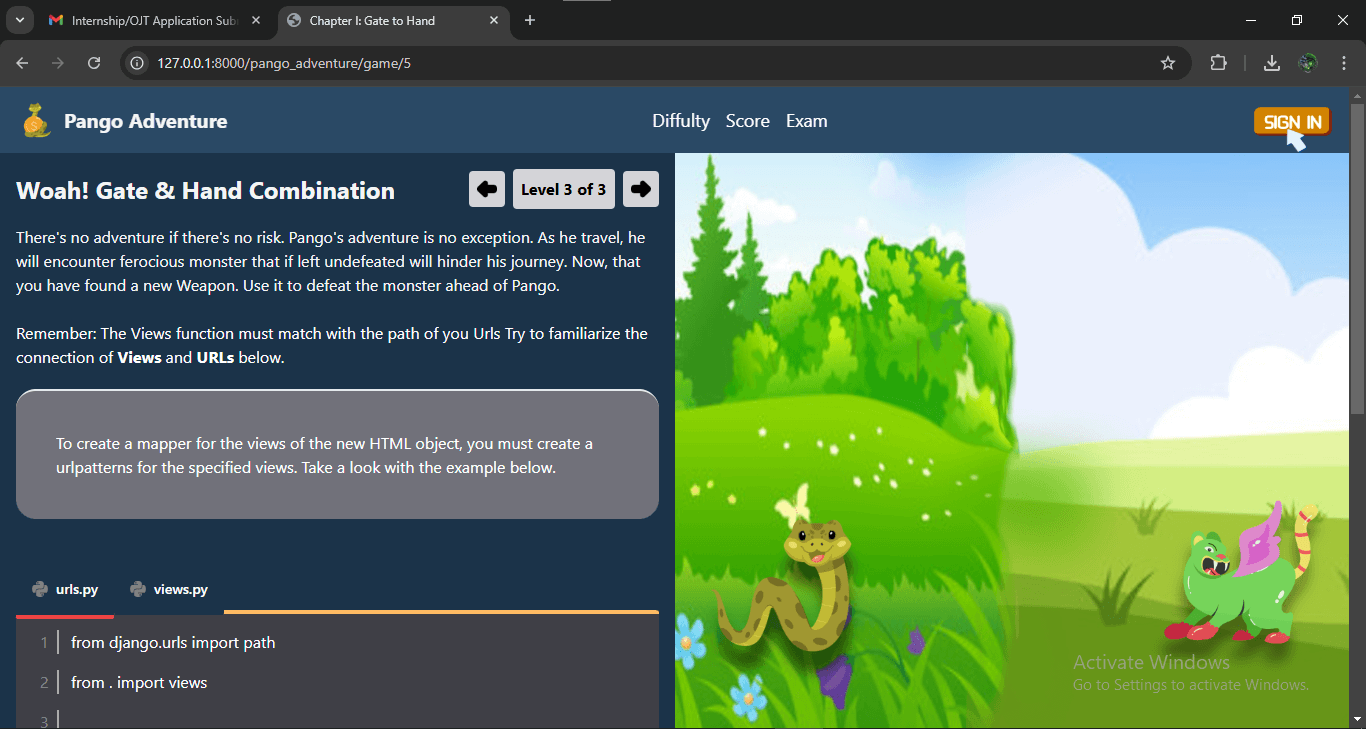
Task: Switch to the Internship/OJT Application Gmail tab
Action: (157, 20)
